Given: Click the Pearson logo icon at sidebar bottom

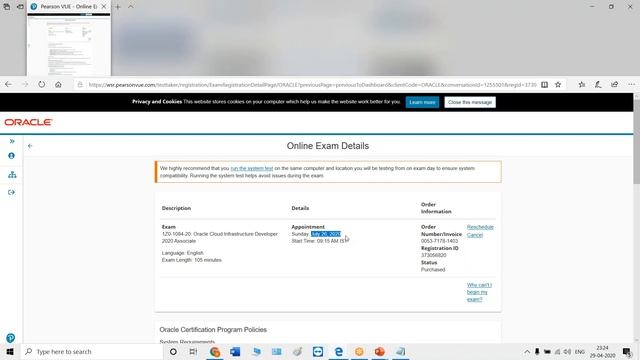Looking at the screenshot, I should pos(11,338).
